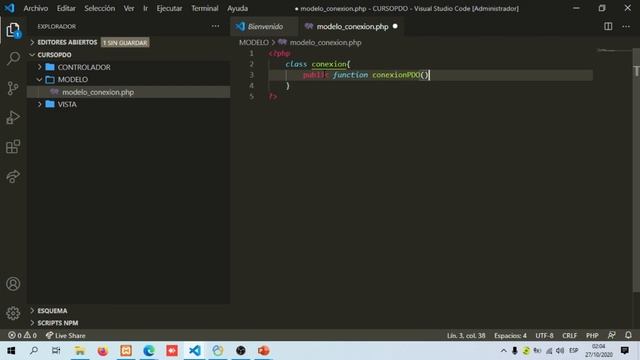The image size is (640, 360).
Task: Open the Live Share view in activity bar
Action: click(x=13, y=176)
